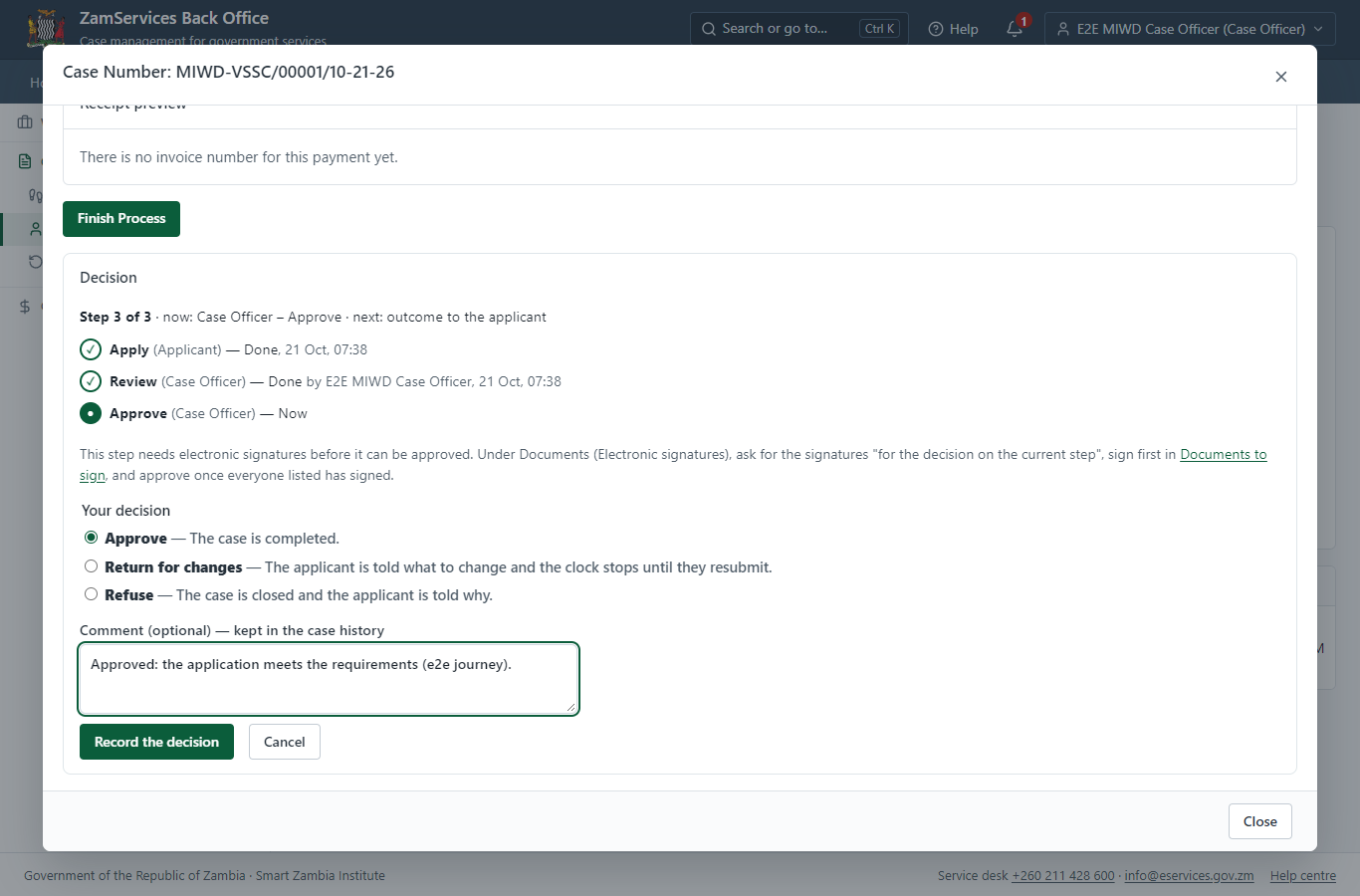Click the 'Your decision' label
Viewport: 1360px width, 896px height.
click(x=125, y=511)
